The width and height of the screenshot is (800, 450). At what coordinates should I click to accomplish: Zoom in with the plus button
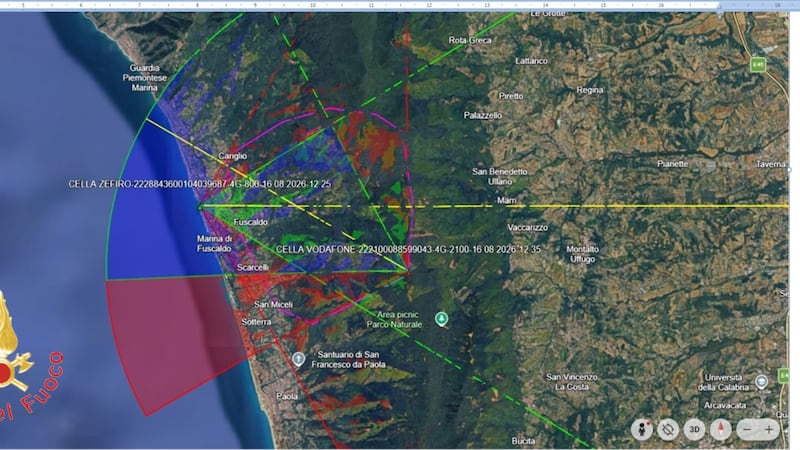tap(769, 430)
